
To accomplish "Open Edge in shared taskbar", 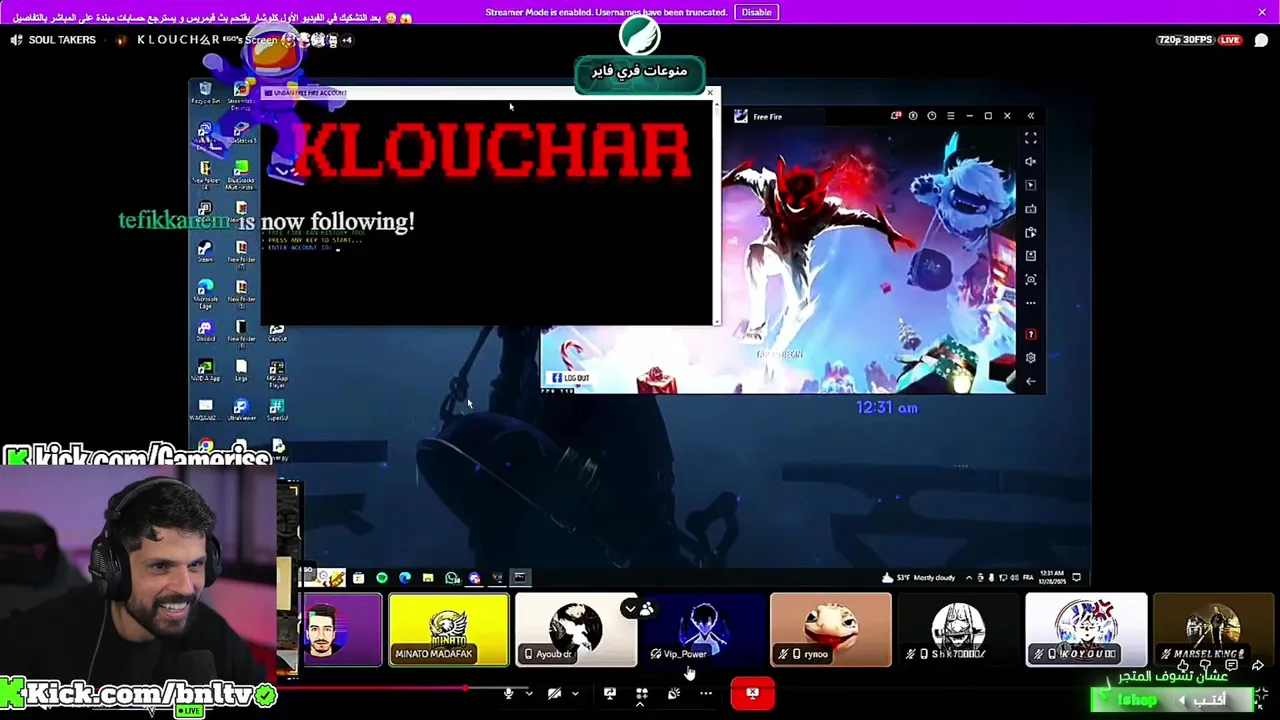I will (404, 578).
